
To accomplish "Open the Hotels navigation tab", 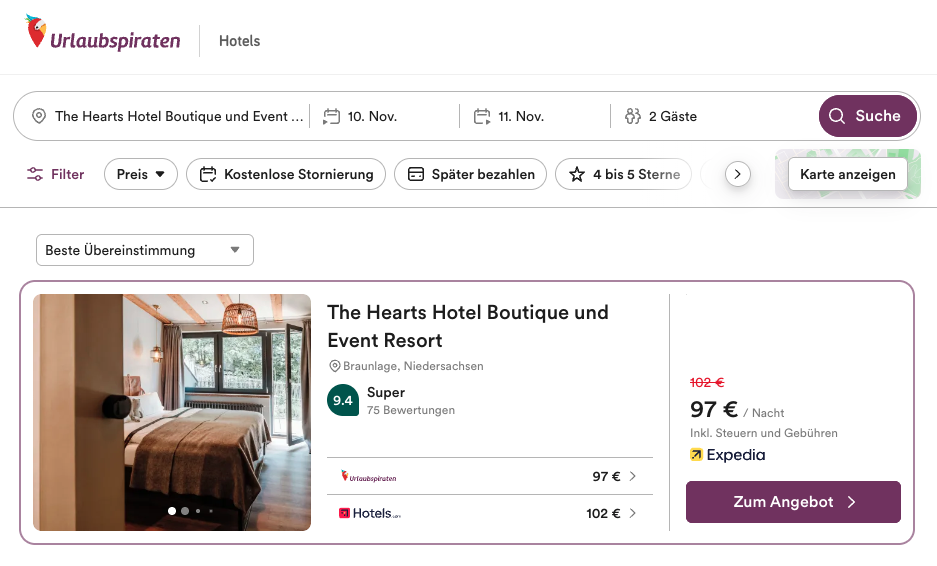I will [x=239, y=41].
